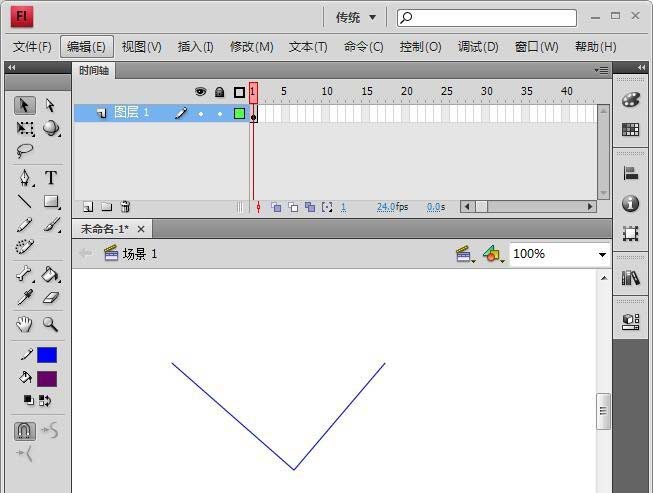Open the 传统 workspace dropdown
The width and height of the screenshot is (653, 493).
point(356,17)
